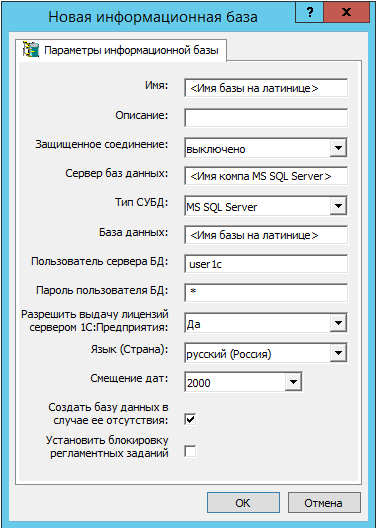Toggle Создать базу данных в случае отсутствия checkbox
The image size is (377, 528).
(191, 420)
